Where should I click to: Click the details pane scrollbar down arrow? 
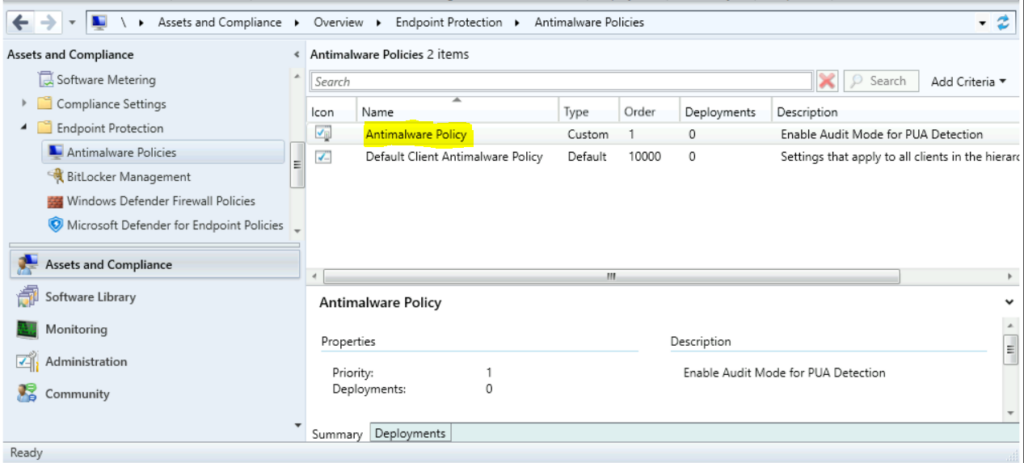[1010, 413]
